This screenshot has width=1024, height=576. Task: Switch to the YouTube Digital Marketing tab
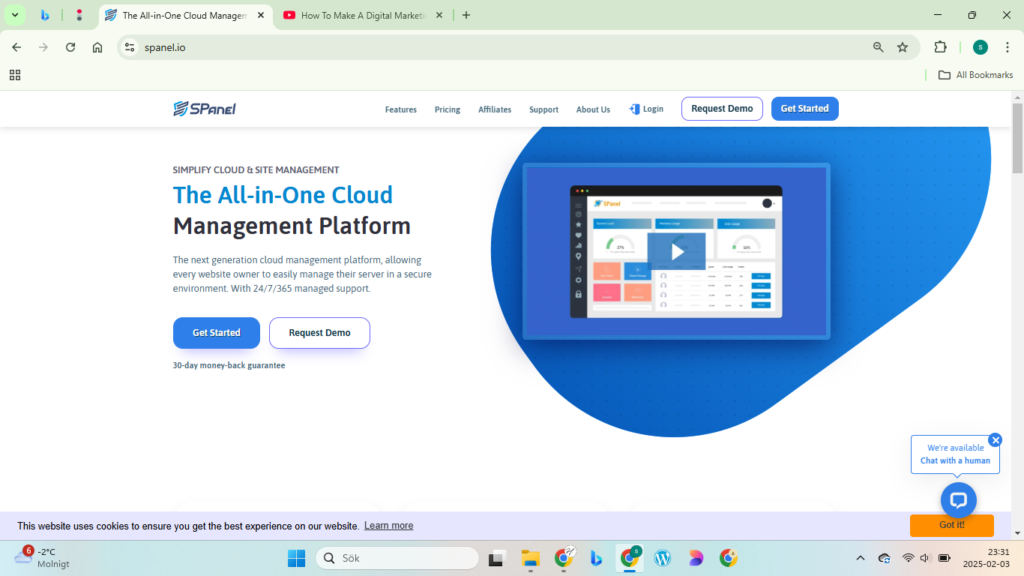click(x=363, y=15)
